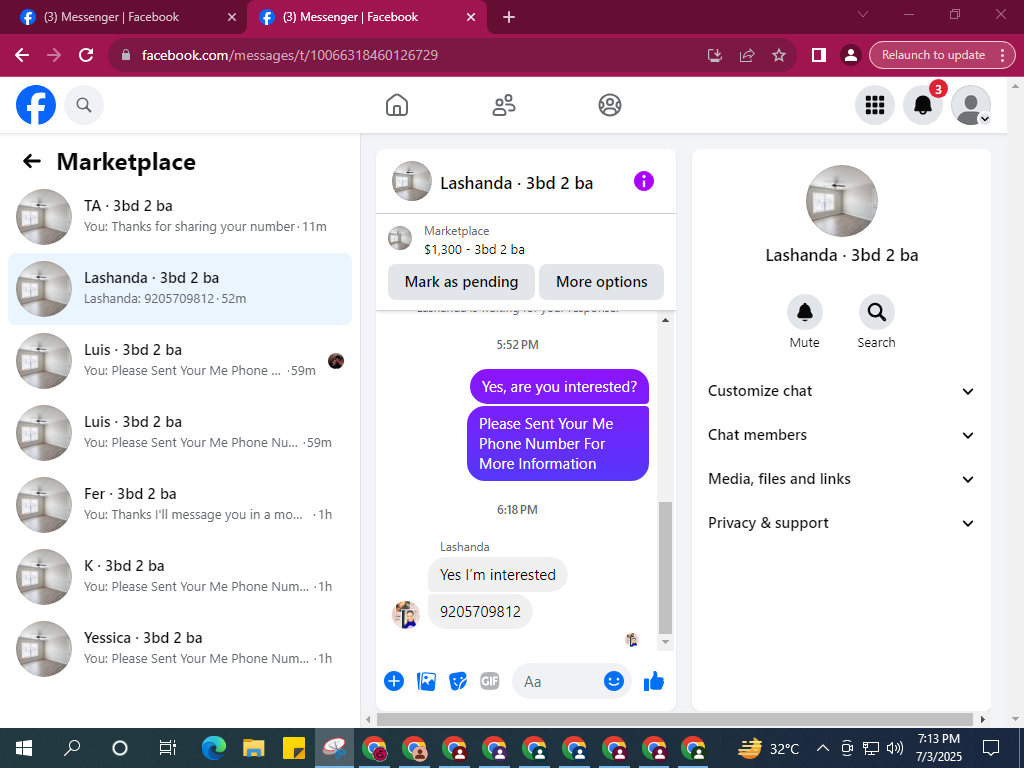Expand Chat members section
Screen dimensions: 1024x768
click(x=841, y=435)
